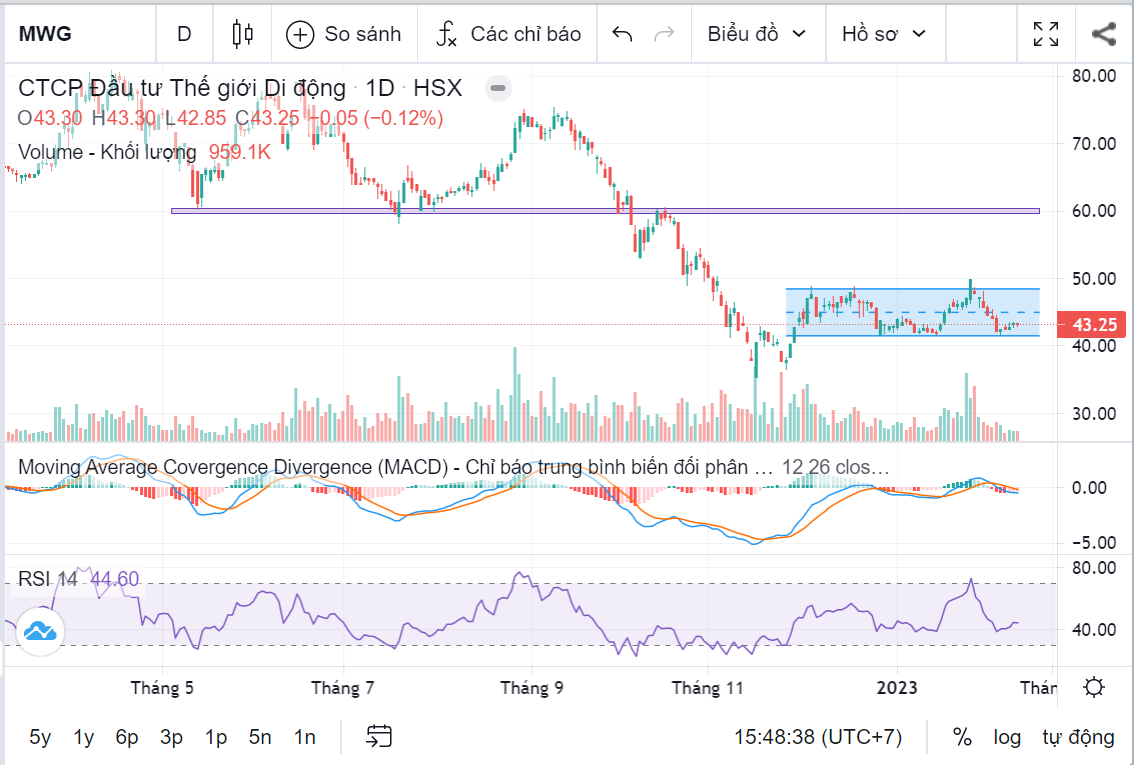The image size is (1134, 765).
Task: Open the D timeframe interval selector
Action: coord(184,34)
